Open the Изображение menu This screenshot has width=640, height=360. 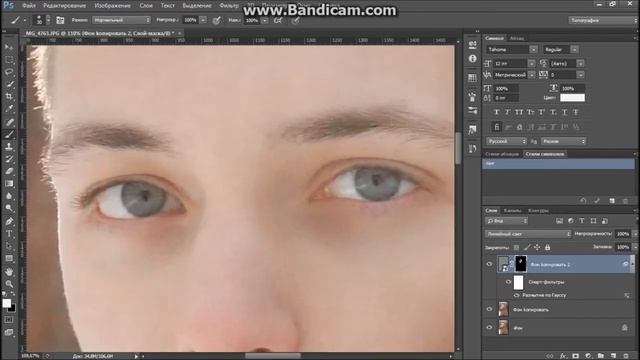click(x=113, y=6)
